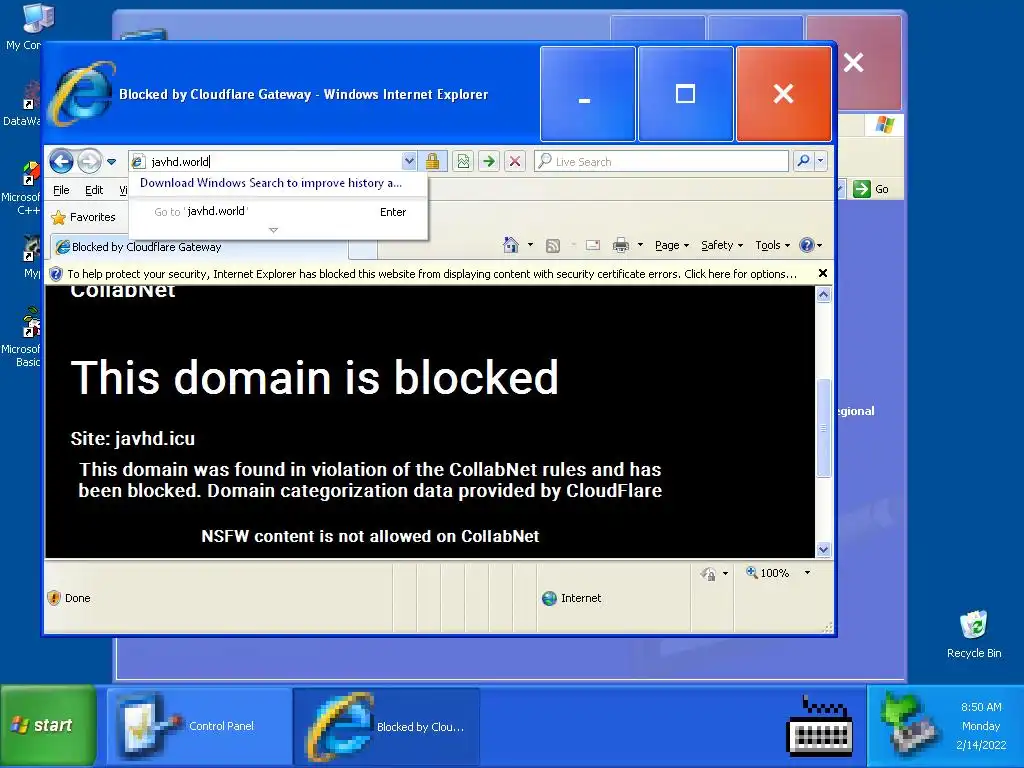Select Download Windows Search suggestion
Screen dimensions: 1024x768
pyautogui.click(x=271, y=183)
